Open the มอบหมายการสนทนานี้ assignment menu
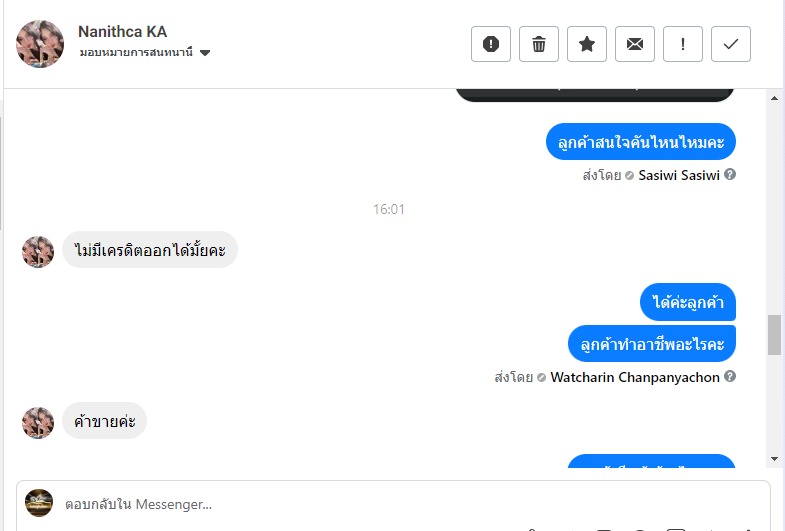The height and width of the screenshot is (531, 785). [x=136, y=52]
